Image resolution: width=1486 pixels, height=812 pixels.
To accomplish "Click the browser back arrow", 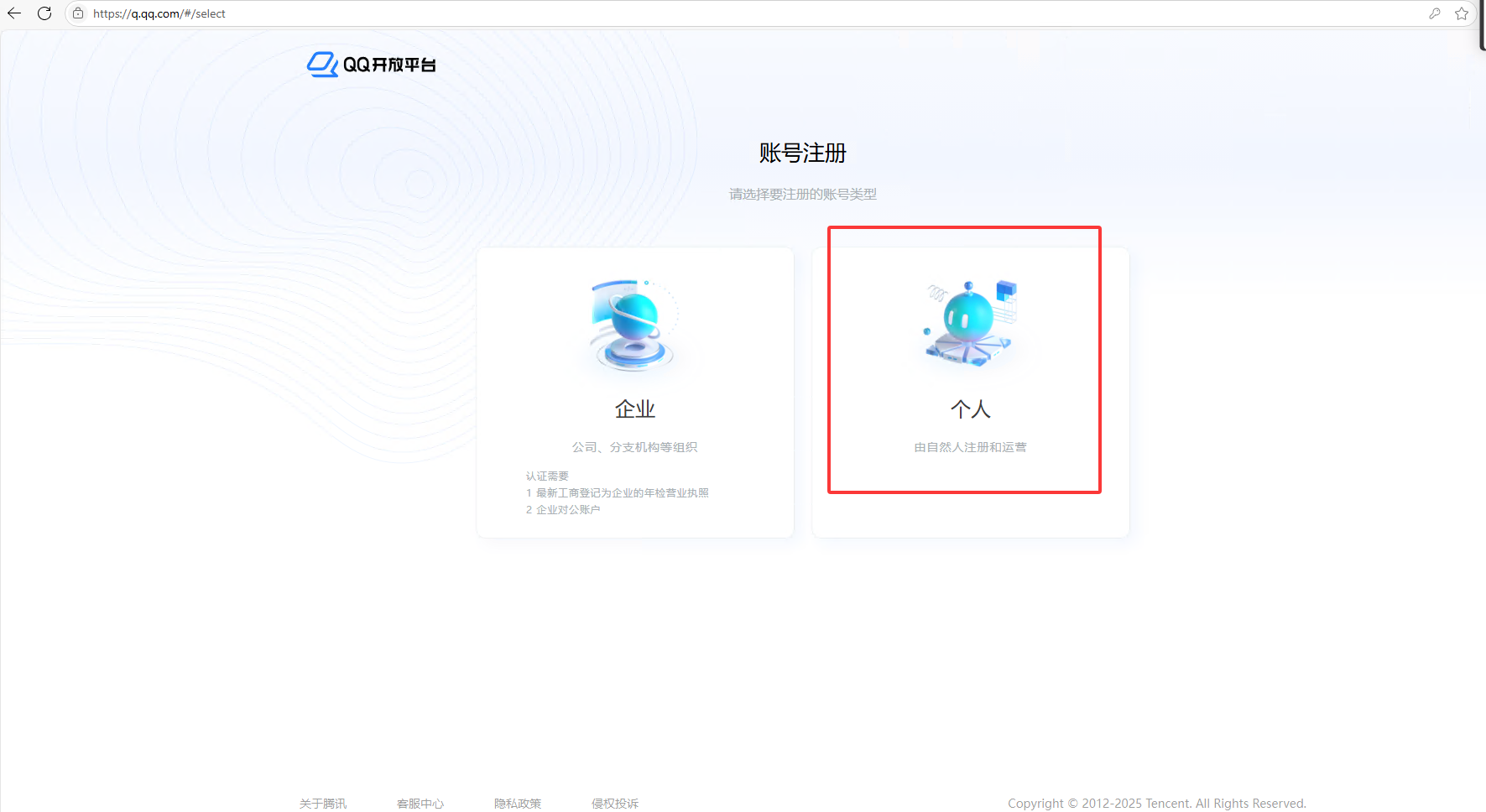I will pyautogui.click(x=14, y=13).
